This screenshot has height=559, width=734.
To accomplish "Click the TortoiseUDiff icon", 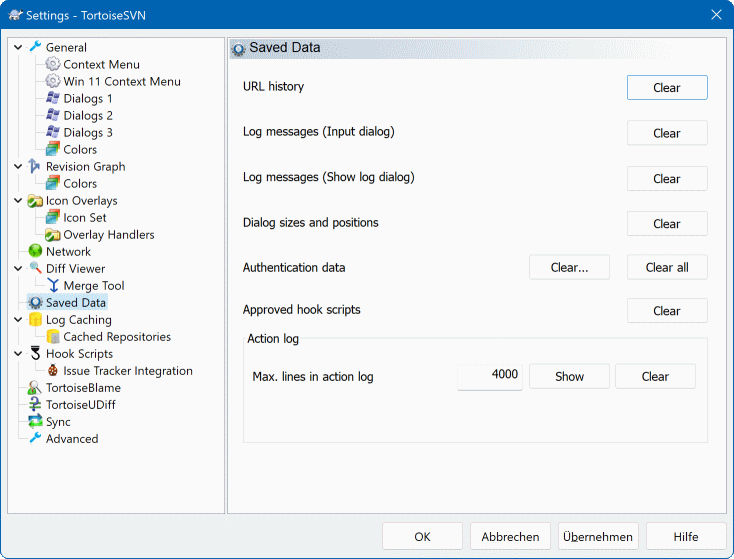I will [x=35, y=405].
